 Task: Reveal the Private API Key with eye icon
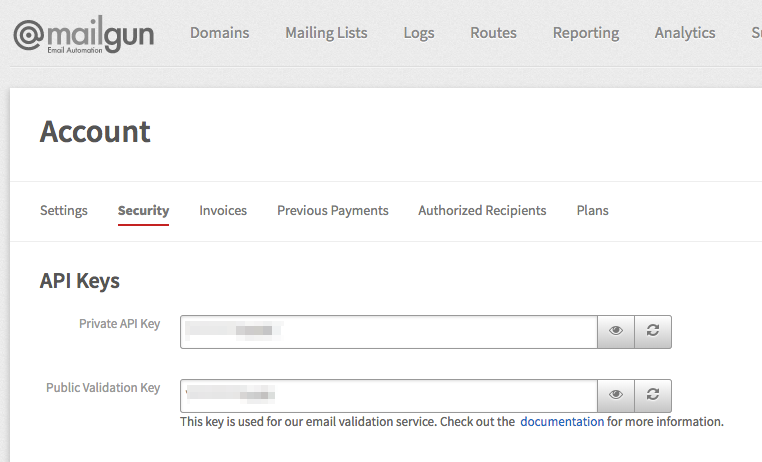(x=616, y=332)
